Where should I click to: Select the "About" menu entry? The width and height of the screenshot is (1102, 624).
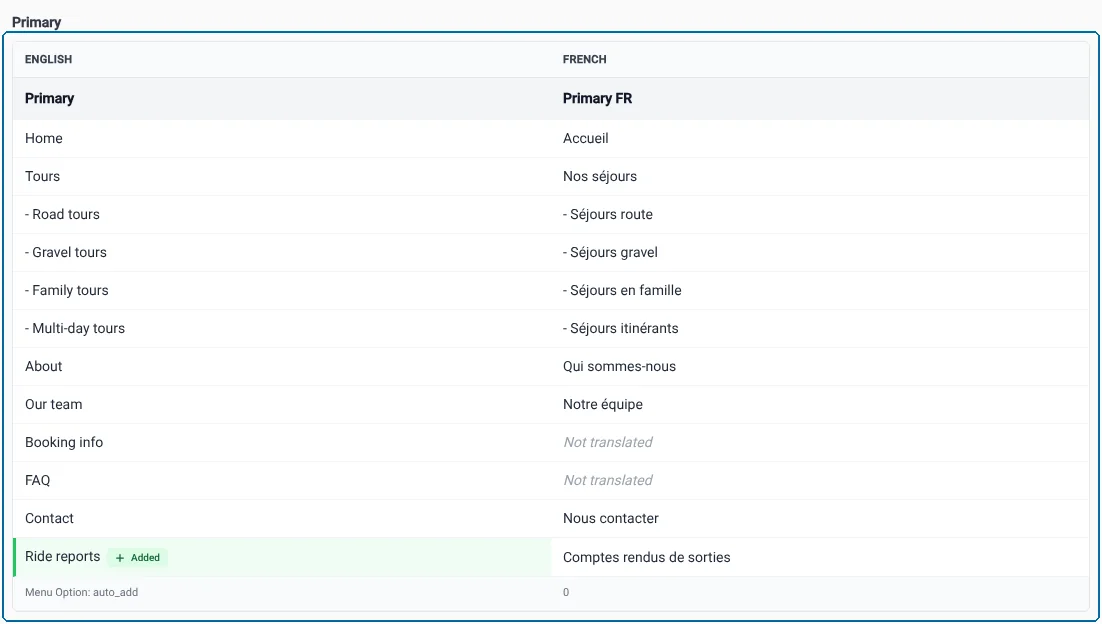[x=44, y=366]
